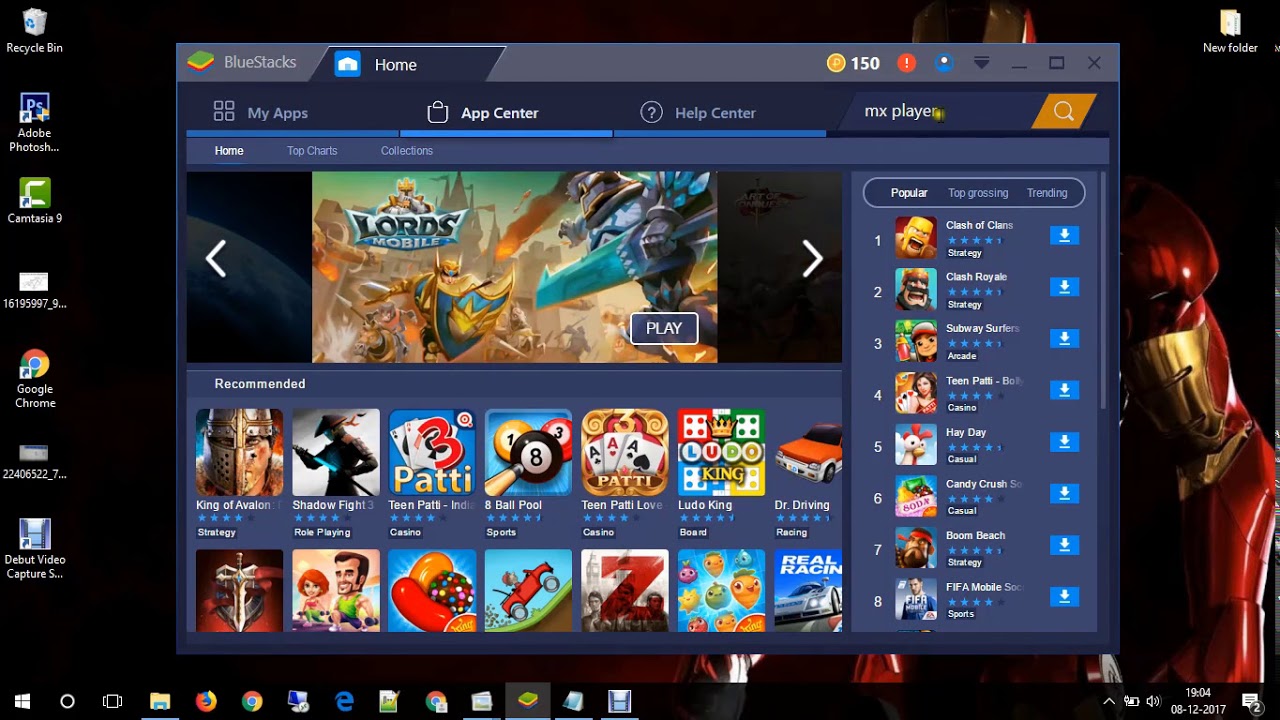The height and width of the screenshot is (720, 1280).
Task: Click the Windows Start button
Action: click(22, 701)
